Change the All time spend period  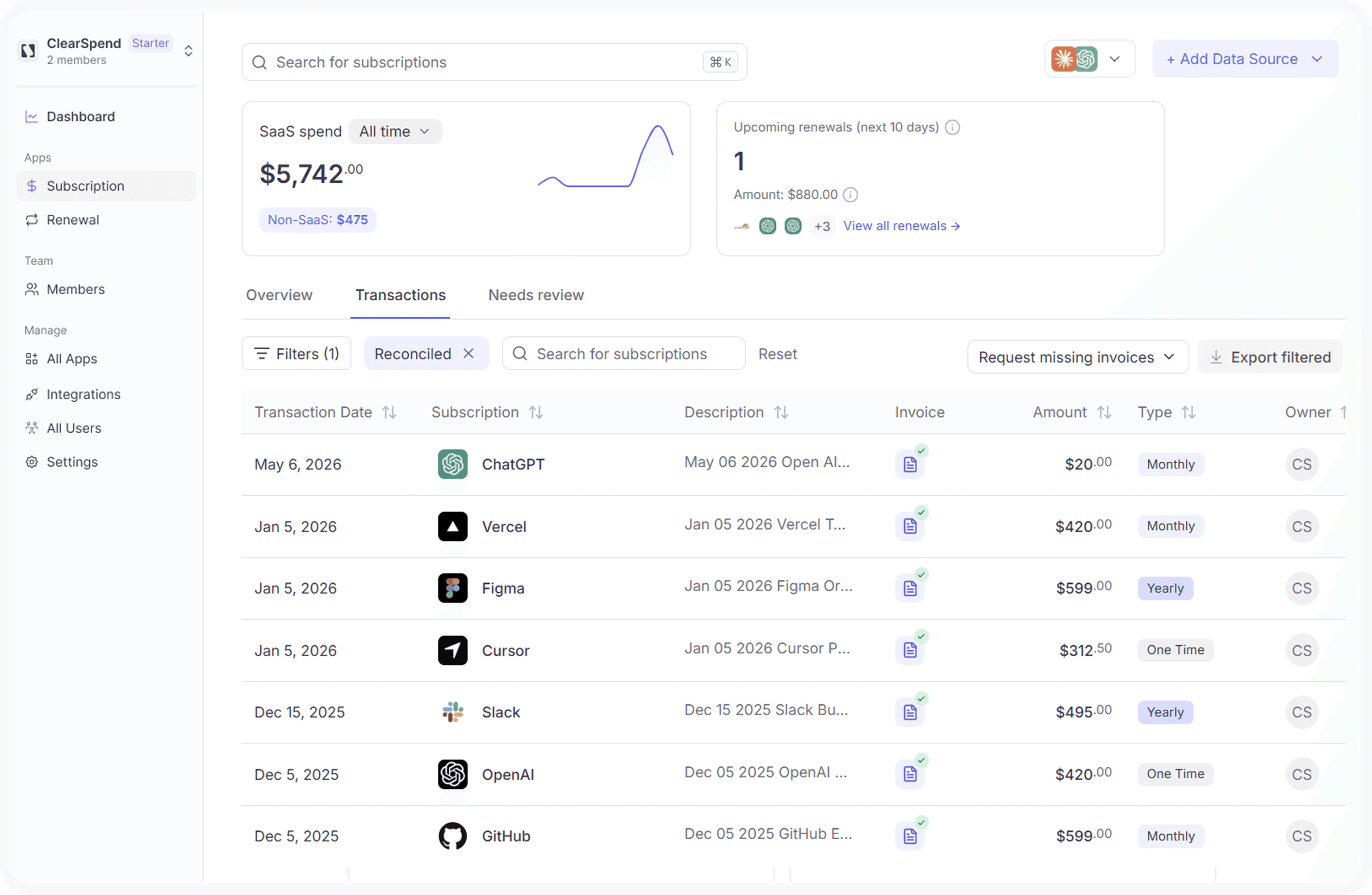point(395,131)
